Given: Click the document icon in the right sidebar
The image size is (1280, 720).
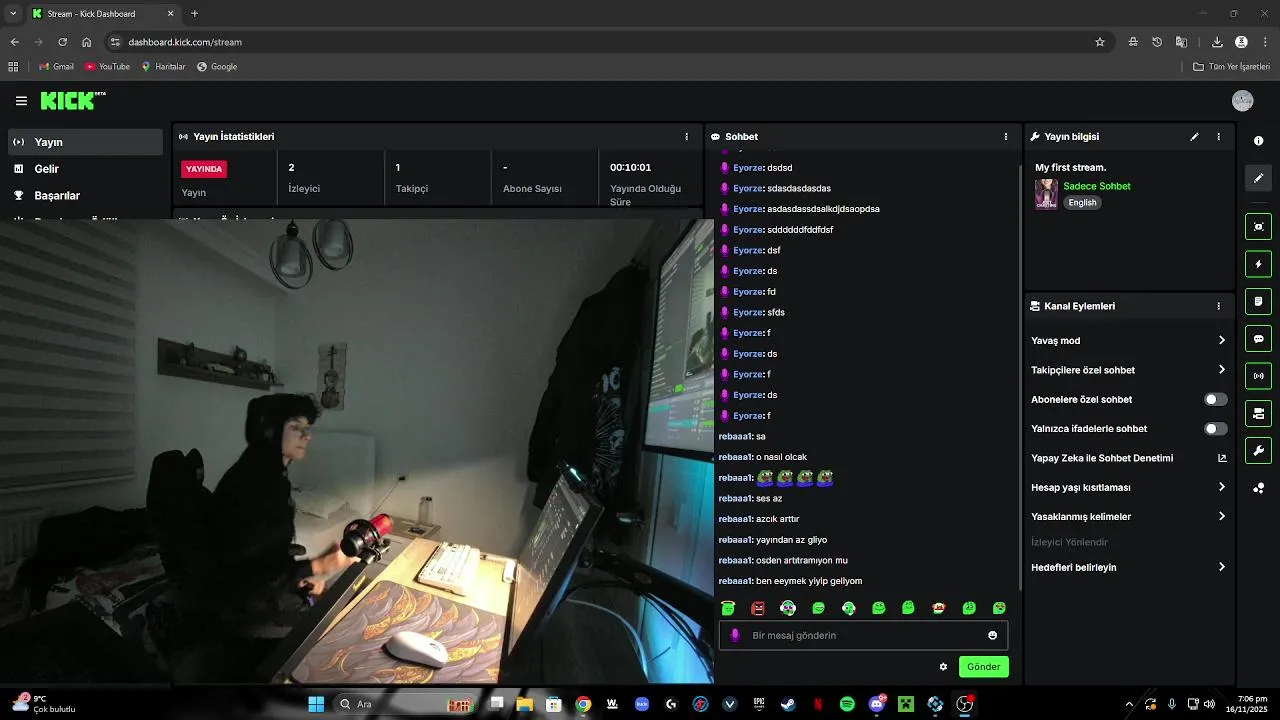Looking at the screenshot, I should coord(1258,301).
